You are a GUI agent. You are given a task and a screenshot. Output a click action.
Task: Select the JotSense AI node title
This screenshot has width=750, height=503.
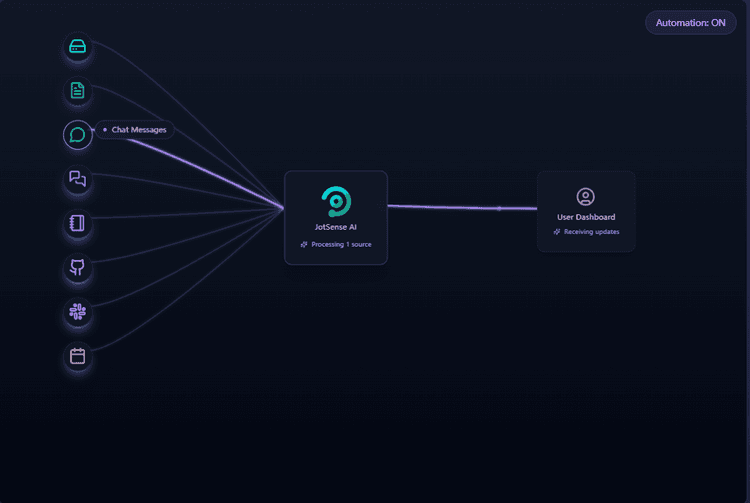pos(336,227)
